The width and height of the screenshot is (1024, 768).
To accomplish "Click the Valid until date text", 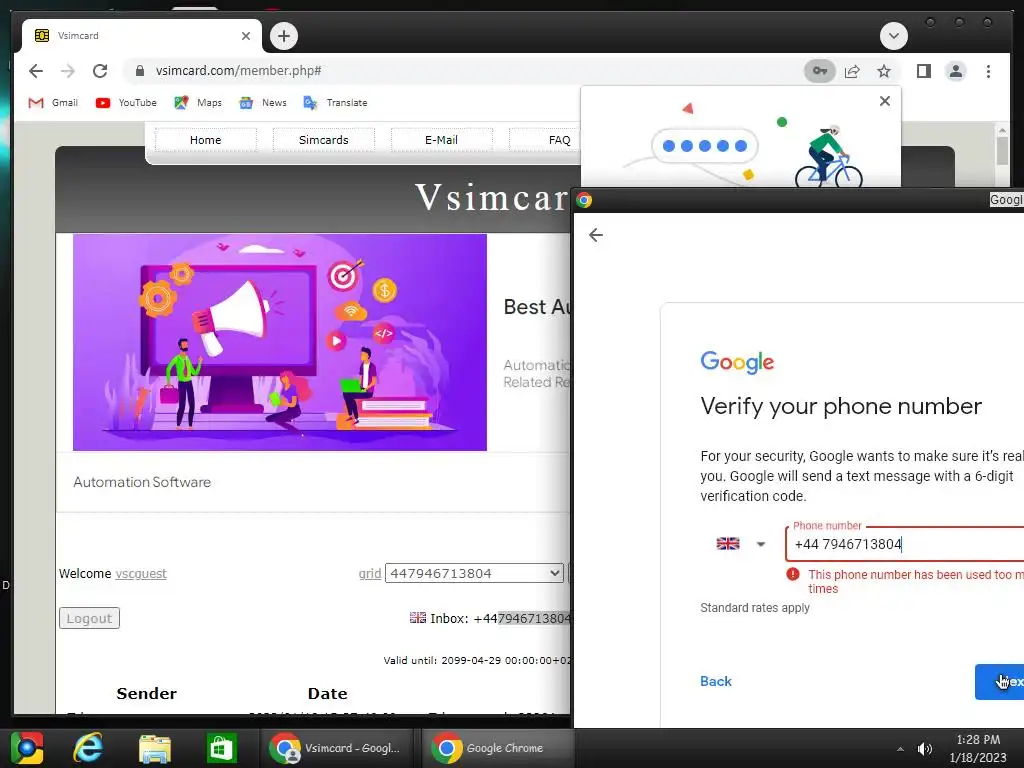I will 477,660.
